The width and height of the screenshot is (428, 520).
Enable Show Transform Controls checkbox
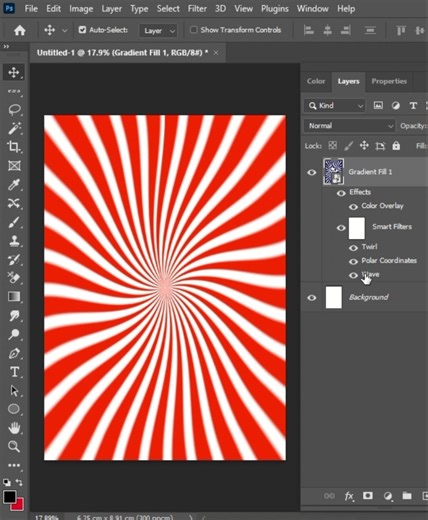(x=193, y=30)
